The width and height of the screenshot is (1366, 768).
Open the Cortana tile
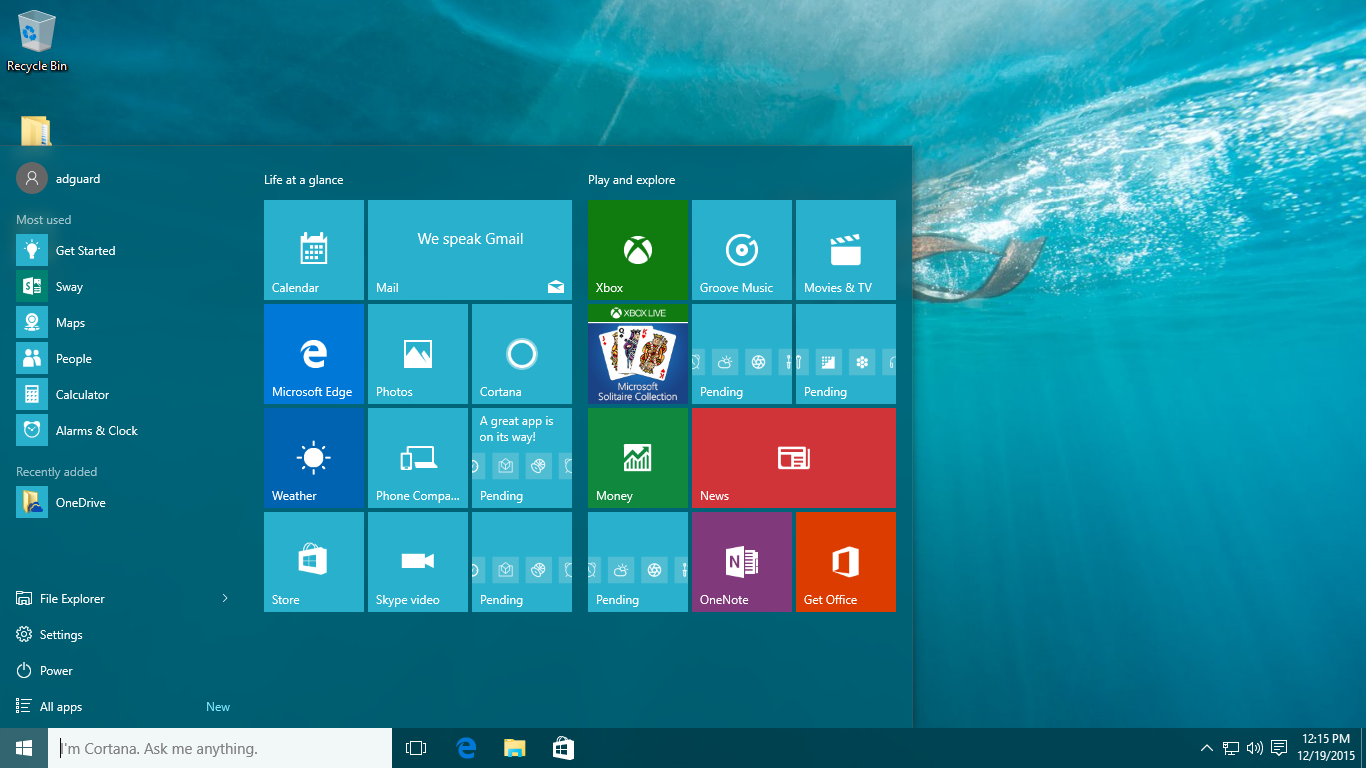pos(522,354)
